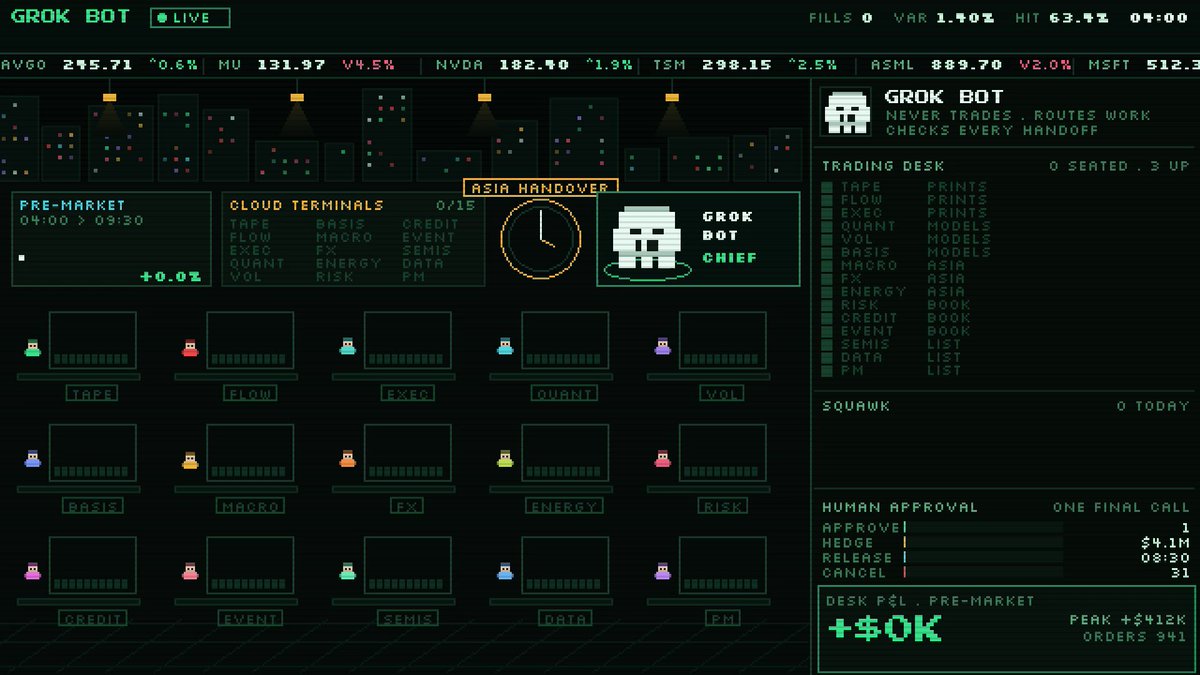
Task: Click the PEAK +$412K readout
Action: (1129, 620)
